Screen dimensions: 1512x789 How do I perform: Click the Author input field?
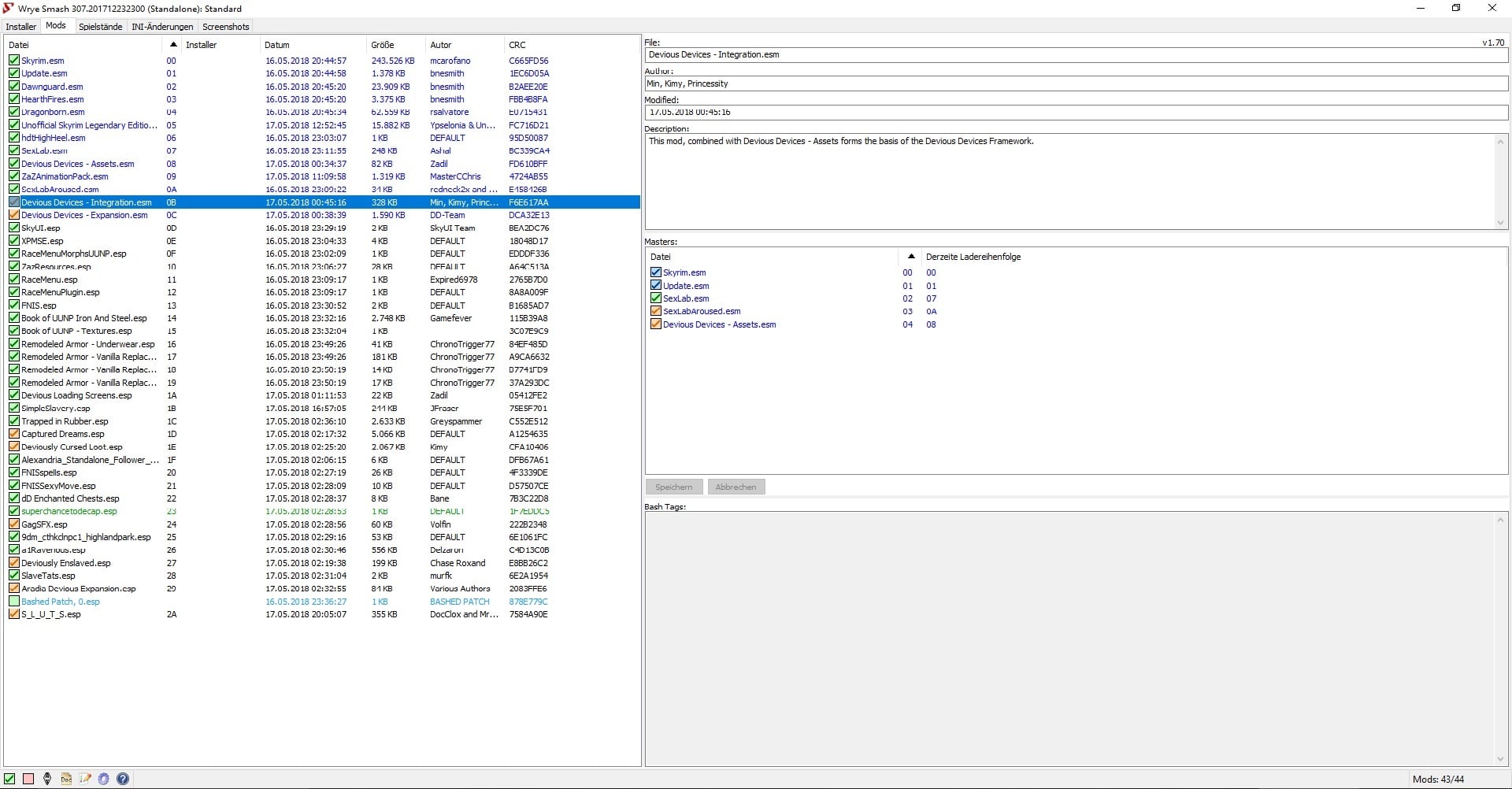[x=1077, y=83]
